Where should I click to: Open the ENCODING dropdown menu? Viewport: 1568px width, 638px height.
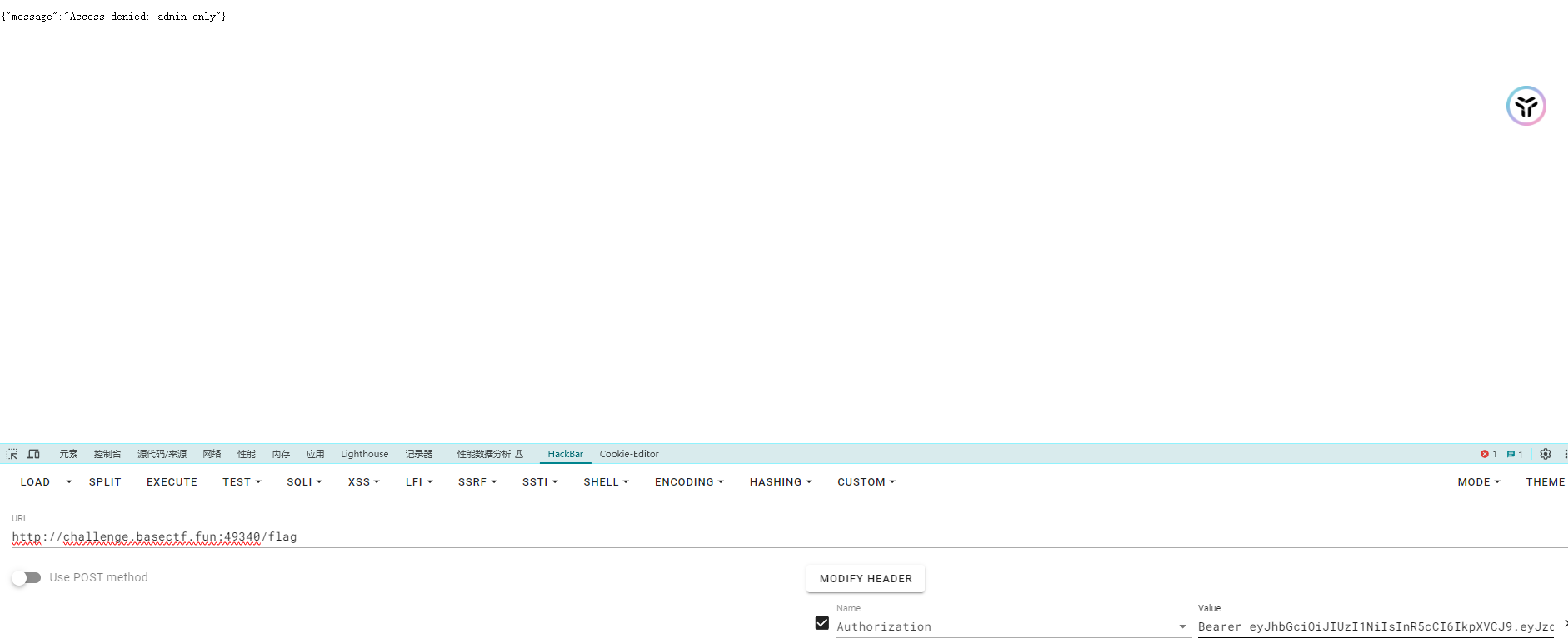[x=688, y=481]
